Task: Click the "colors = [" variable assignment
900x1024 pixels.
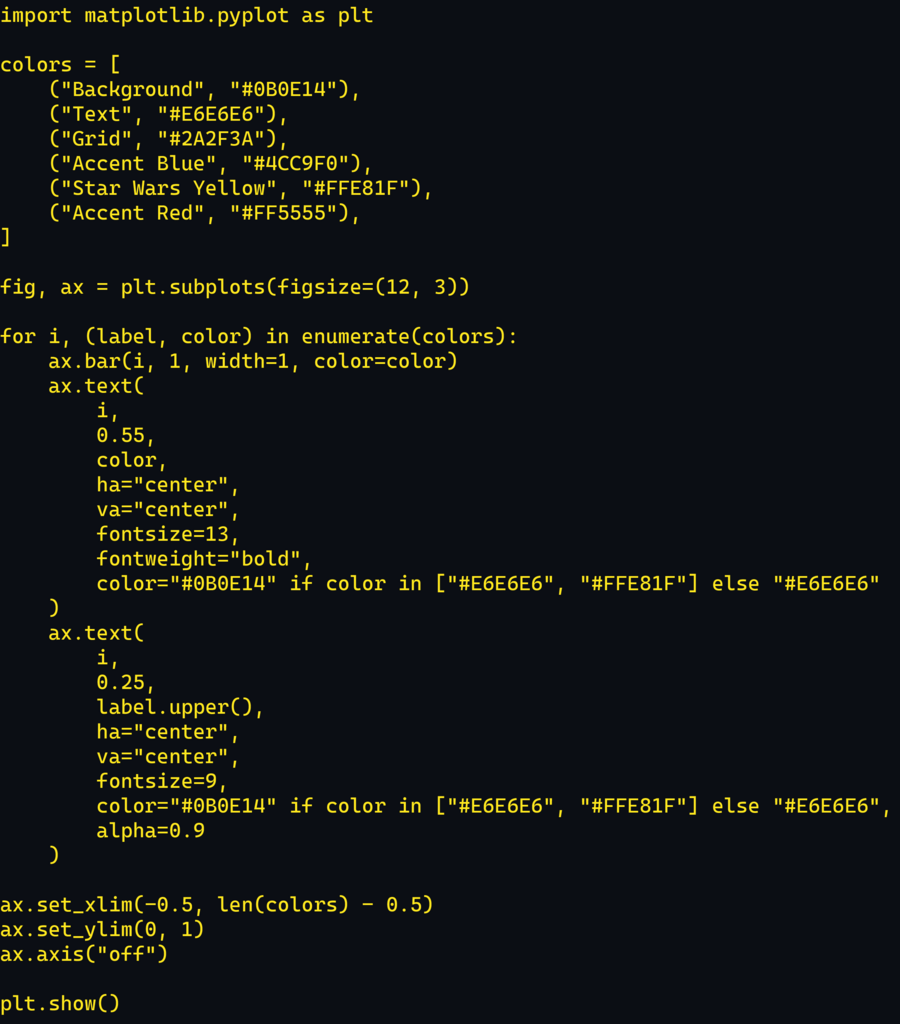Action: [60, 65]
